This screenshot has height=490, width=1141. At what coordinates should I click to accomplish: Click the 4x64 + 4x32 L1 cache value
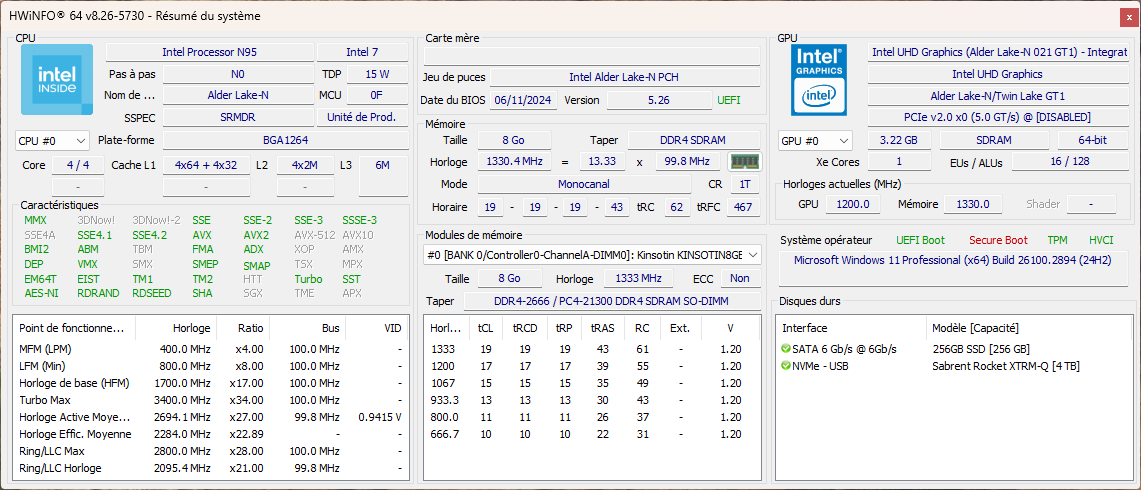pyautogui.click(x=206, y=165)
